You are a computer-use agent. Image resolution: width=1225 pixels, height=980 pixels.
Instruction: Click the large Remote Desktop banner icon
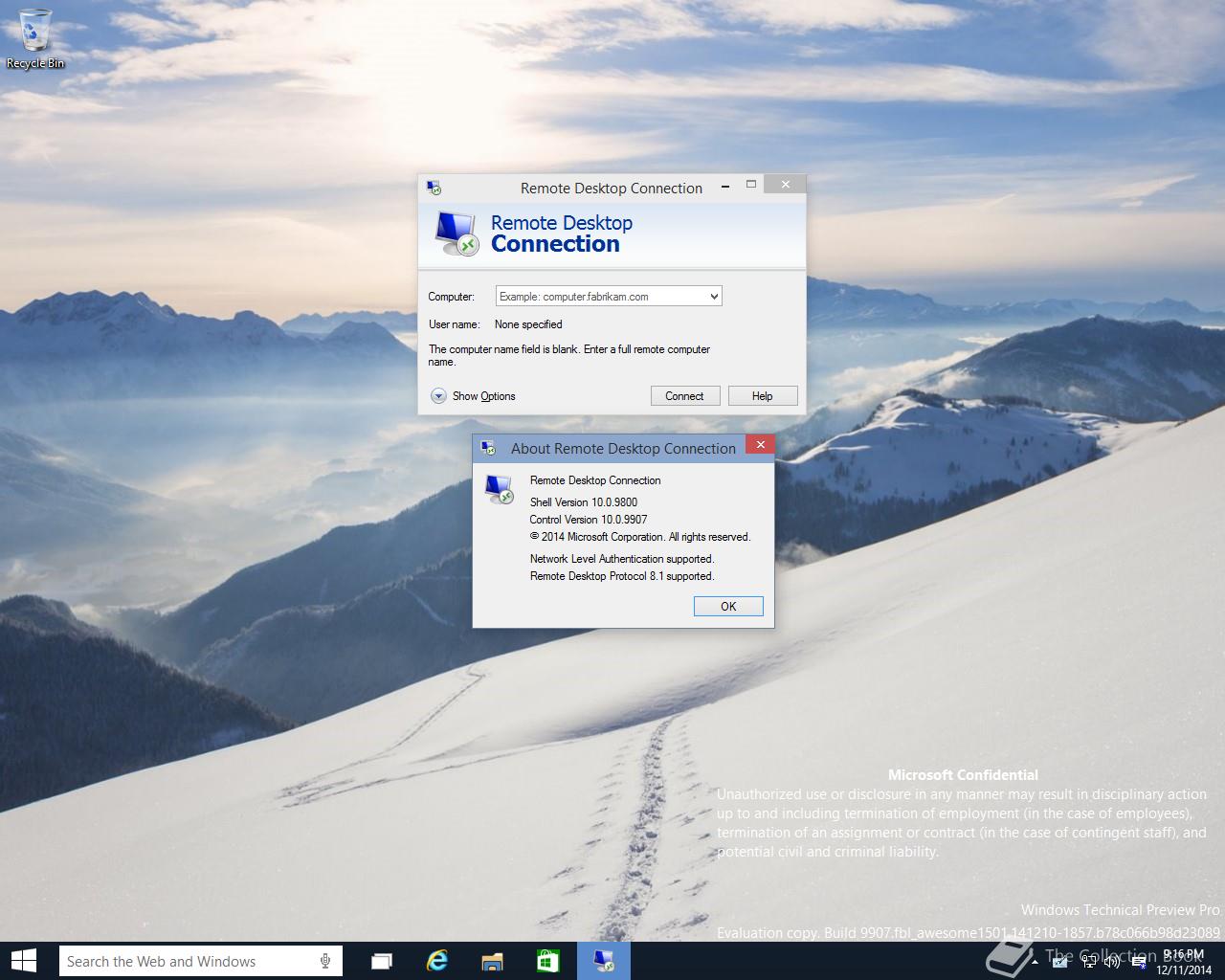pos(457,234)
